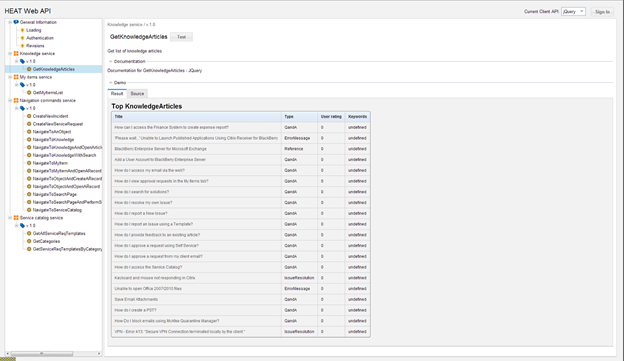Select NavigateToSearchPageAndPerformS… in the tree
Viewport: 624px width, 361px height.
[67, 202]
